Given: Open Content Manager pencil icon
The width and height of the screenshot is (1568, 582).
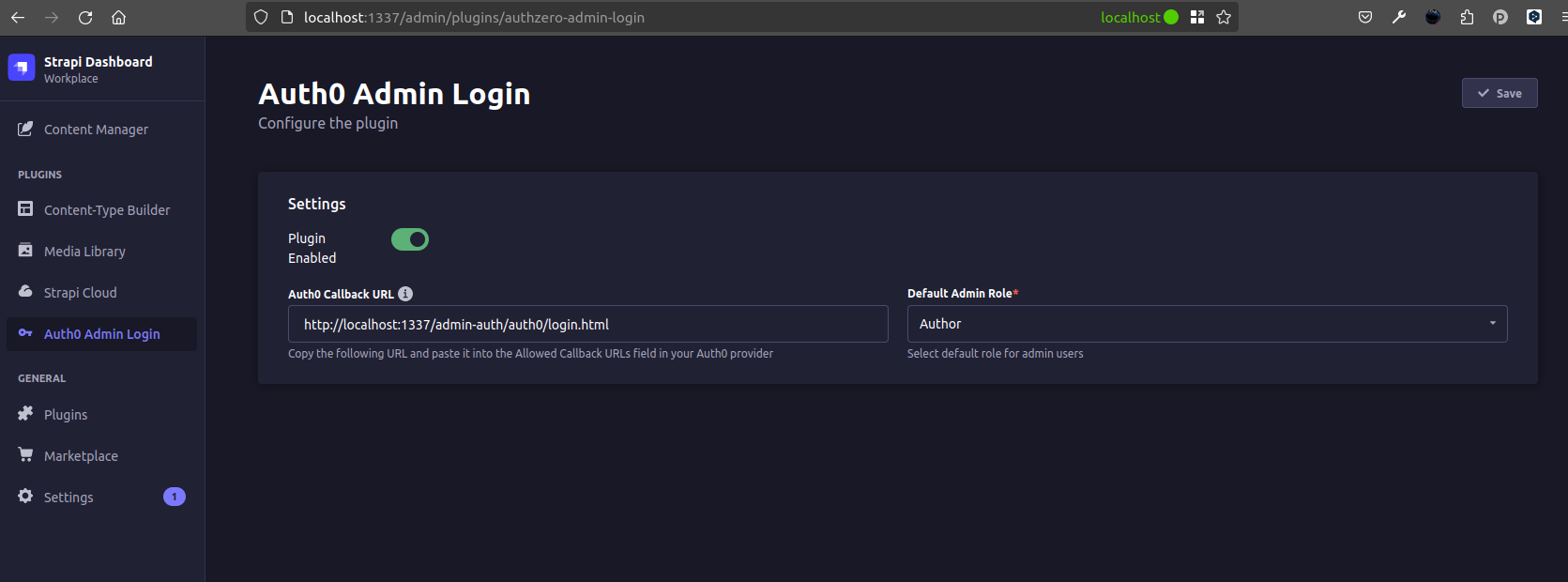Looking at the screenshot, I should pos(25,129).
